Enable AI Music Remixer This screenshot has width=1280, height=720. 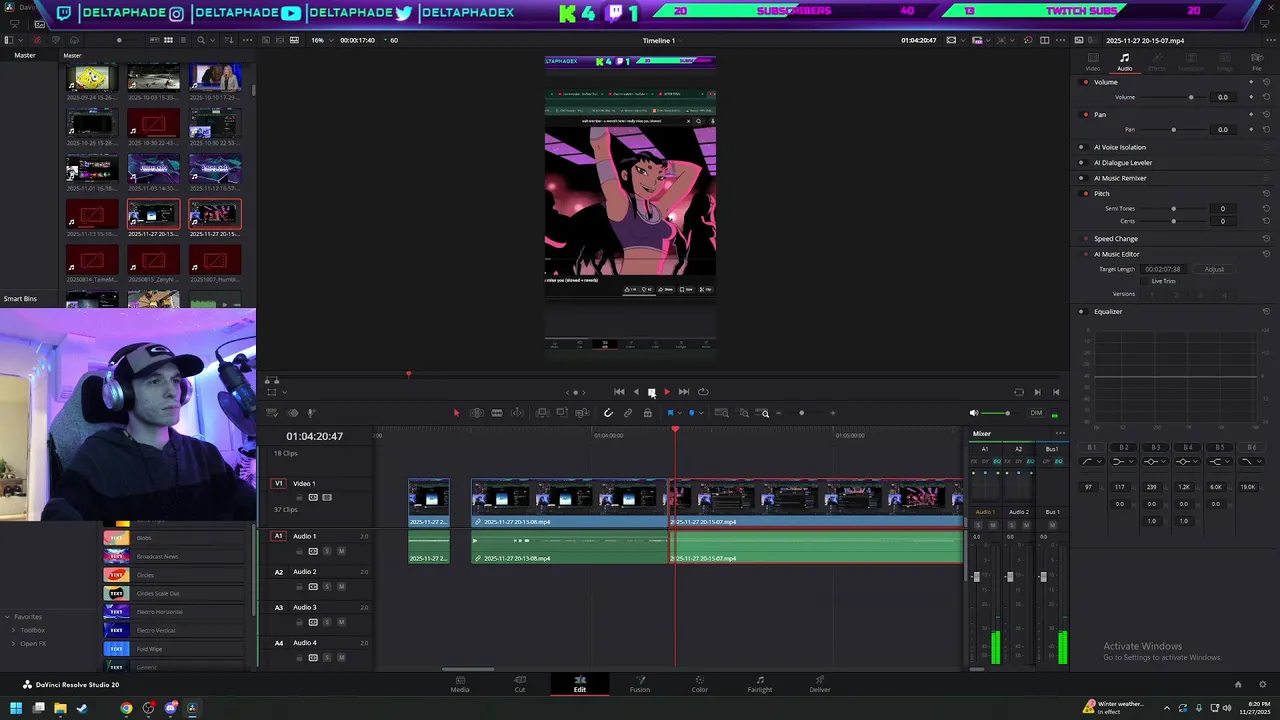pyautogui.click(x=1081, y=178)
